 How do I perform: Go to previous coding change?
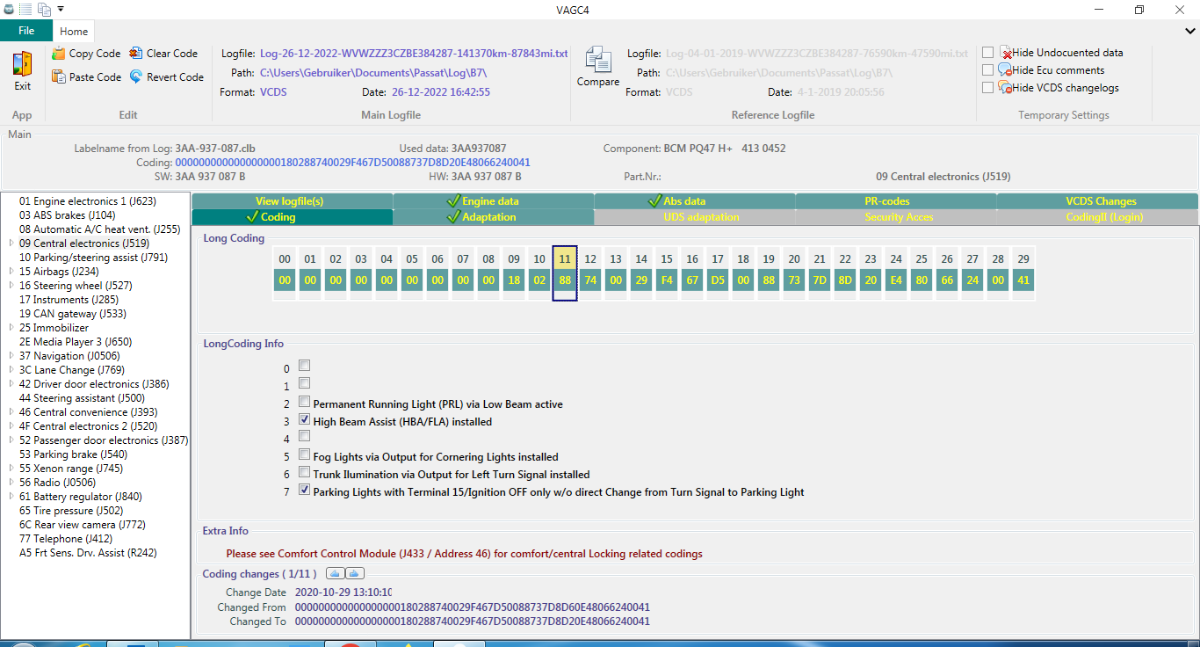(337, 573)
